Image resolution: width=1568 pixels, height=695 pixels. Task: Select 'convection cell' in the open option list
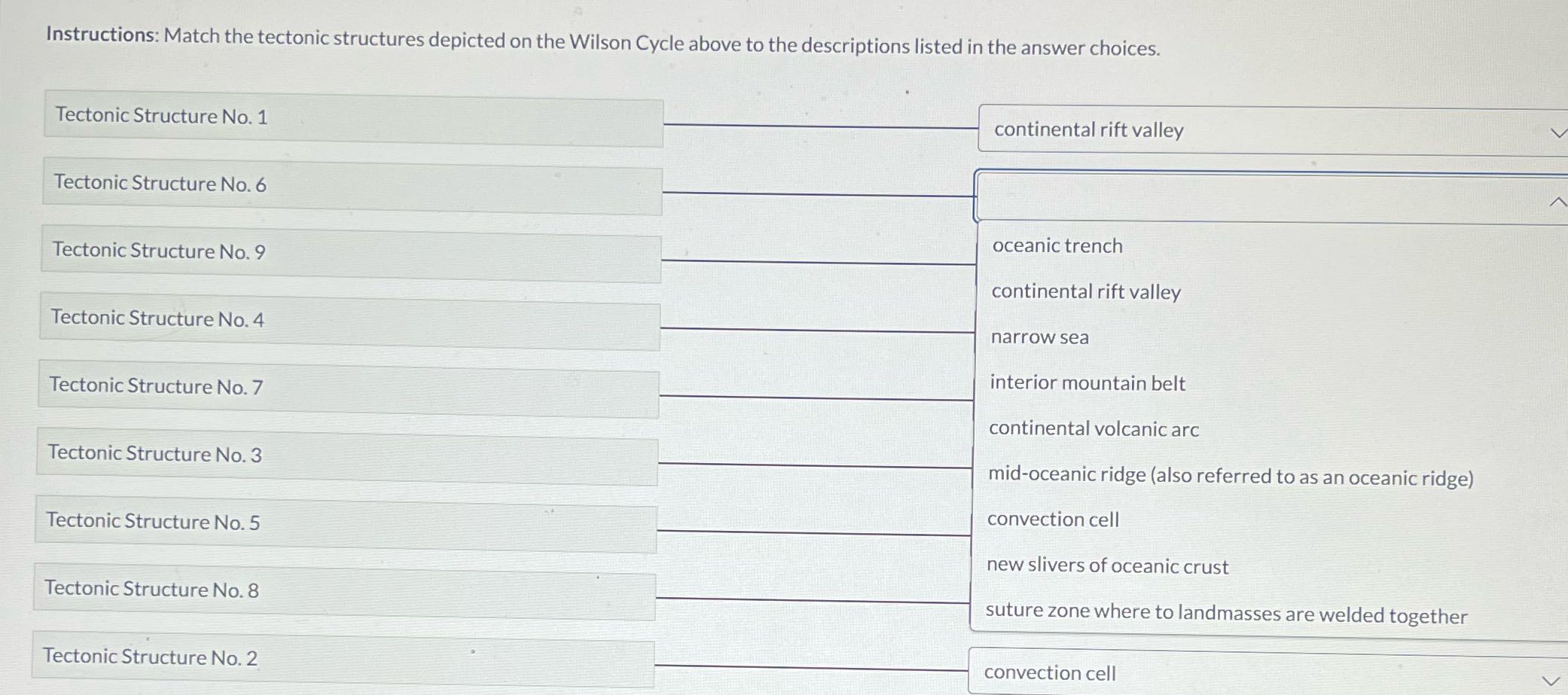(x=1052, y=520)
